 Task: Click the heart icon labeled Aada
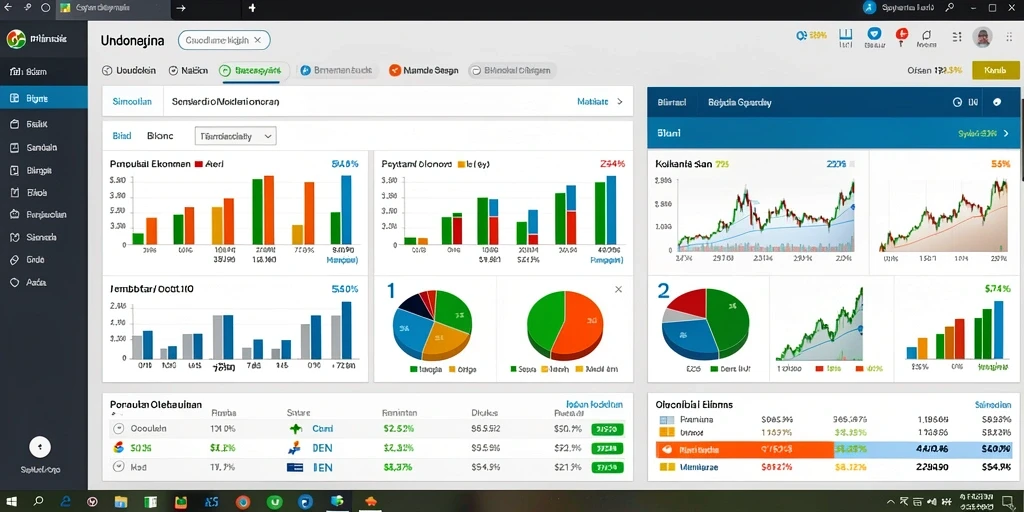click(14, 283)
